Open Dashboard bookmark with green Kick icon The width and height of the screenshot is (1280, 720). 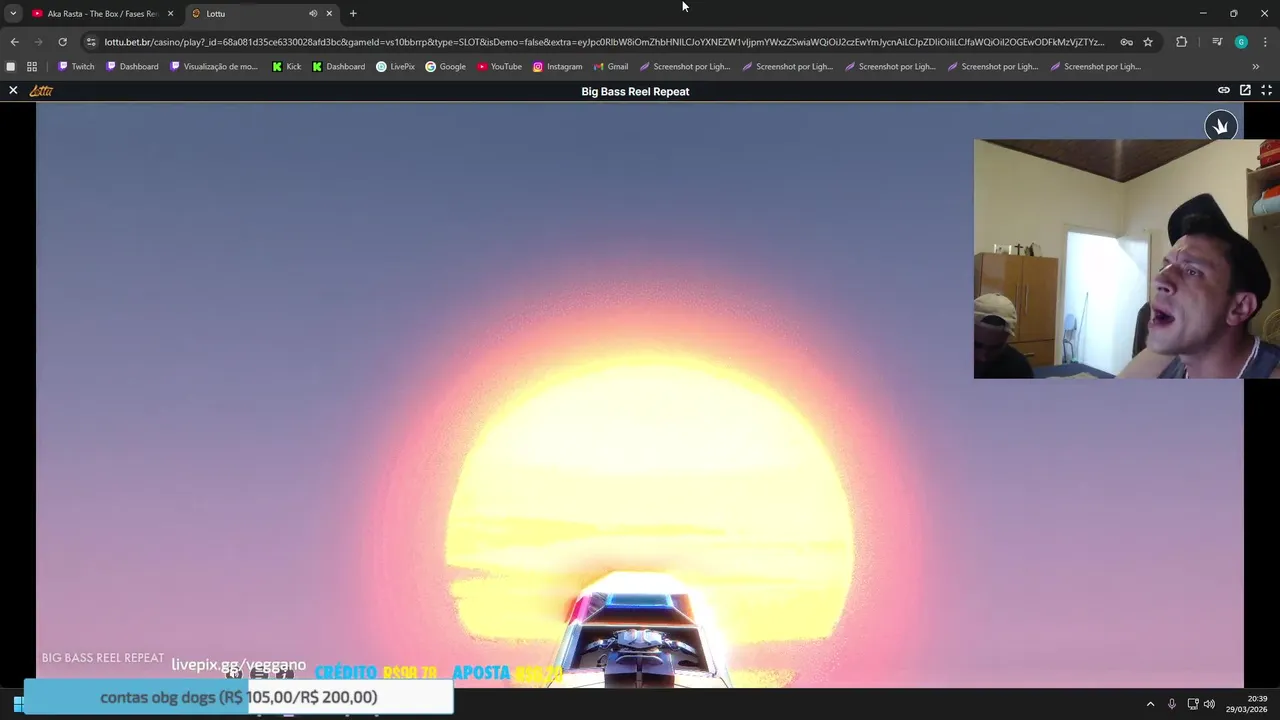tap(339, 66)
